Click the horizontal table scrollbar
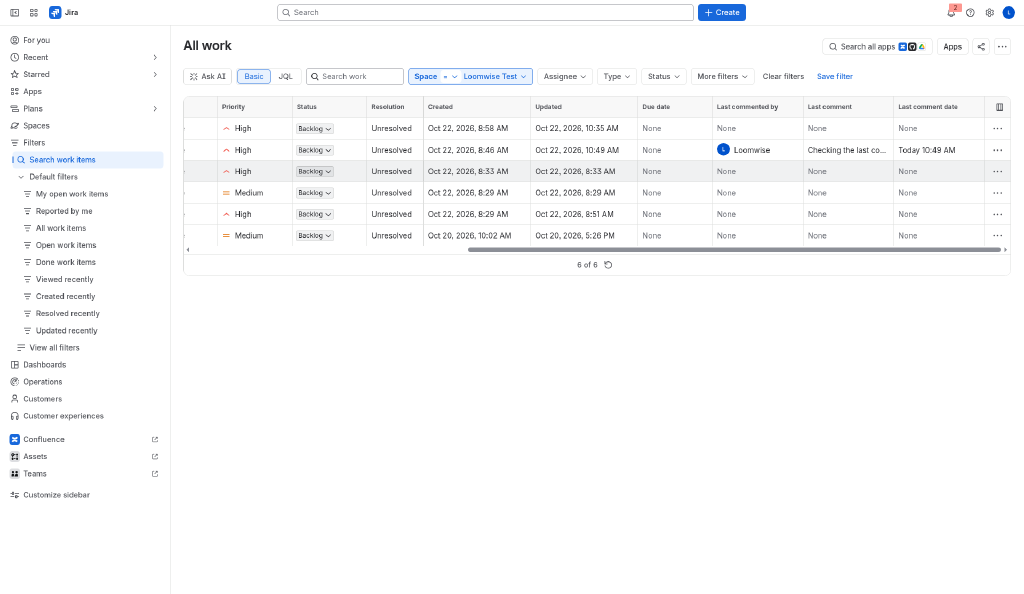Screen dimensions: 1024x594 734,249
